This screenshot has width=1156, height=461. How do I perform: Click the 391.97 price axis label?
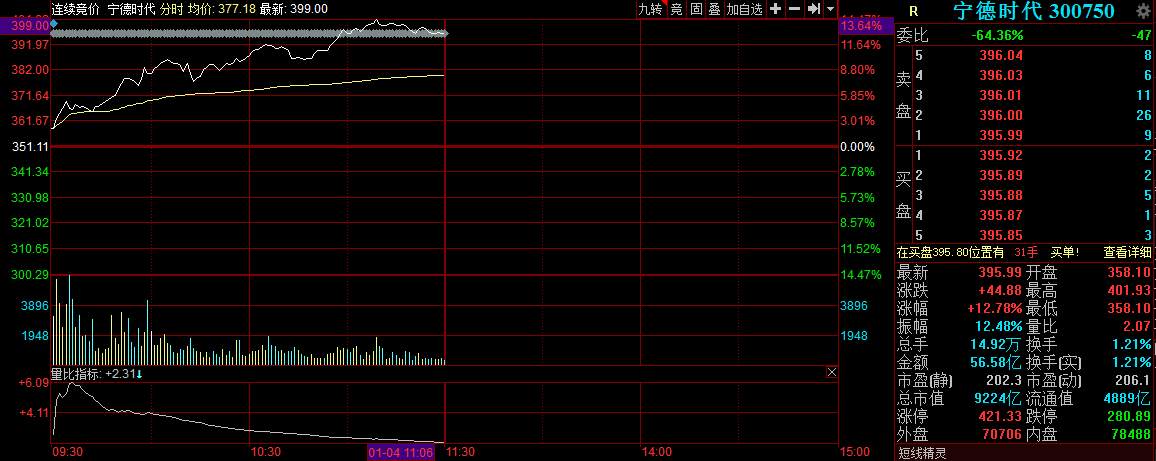click(x=31, y=45)
